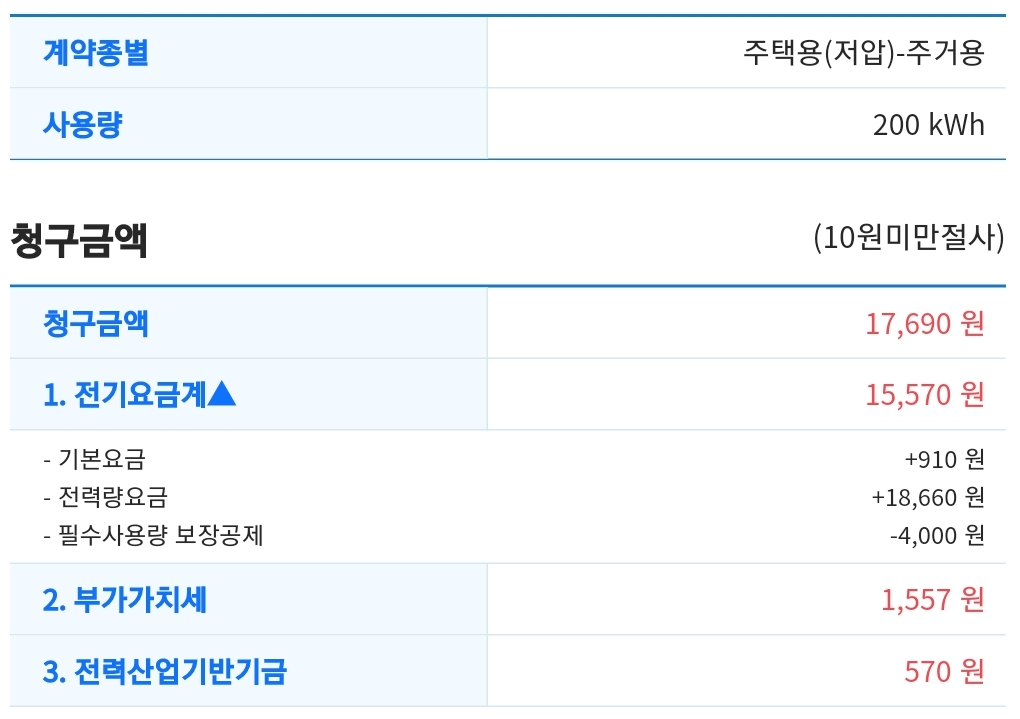This screenshot has height=719, width=1020.
Task: Click the 전력량요금 line item
Action: [112, 497]
